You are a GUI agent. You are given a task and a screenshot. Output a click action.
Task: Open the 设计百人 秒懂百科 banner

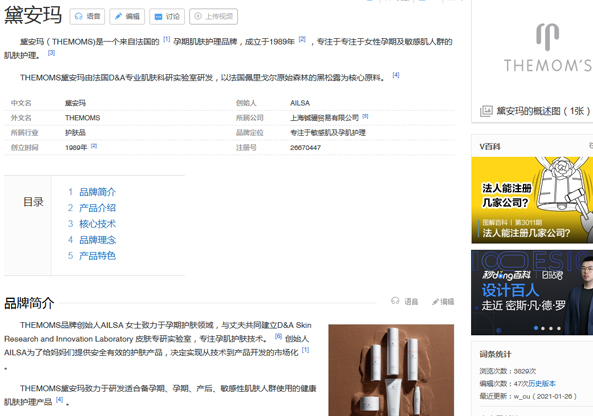click(x=532, y=292)
